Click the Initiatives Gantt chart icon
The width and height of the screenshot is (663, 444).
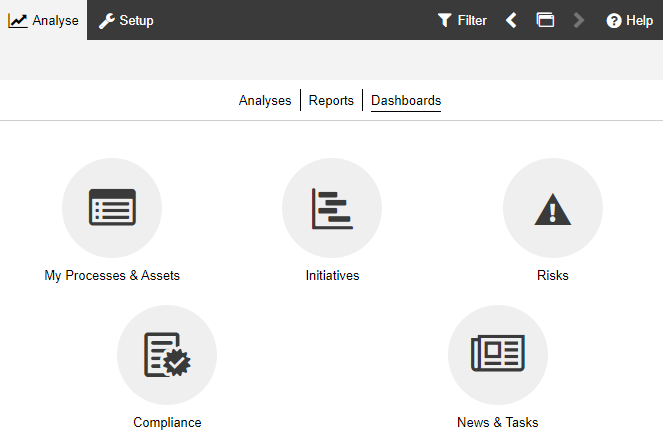pos(332,208)
